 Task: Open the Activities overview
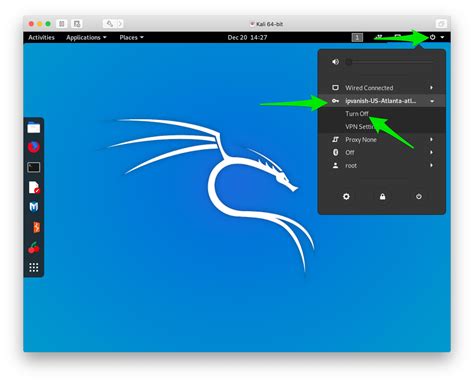(41, 37)
